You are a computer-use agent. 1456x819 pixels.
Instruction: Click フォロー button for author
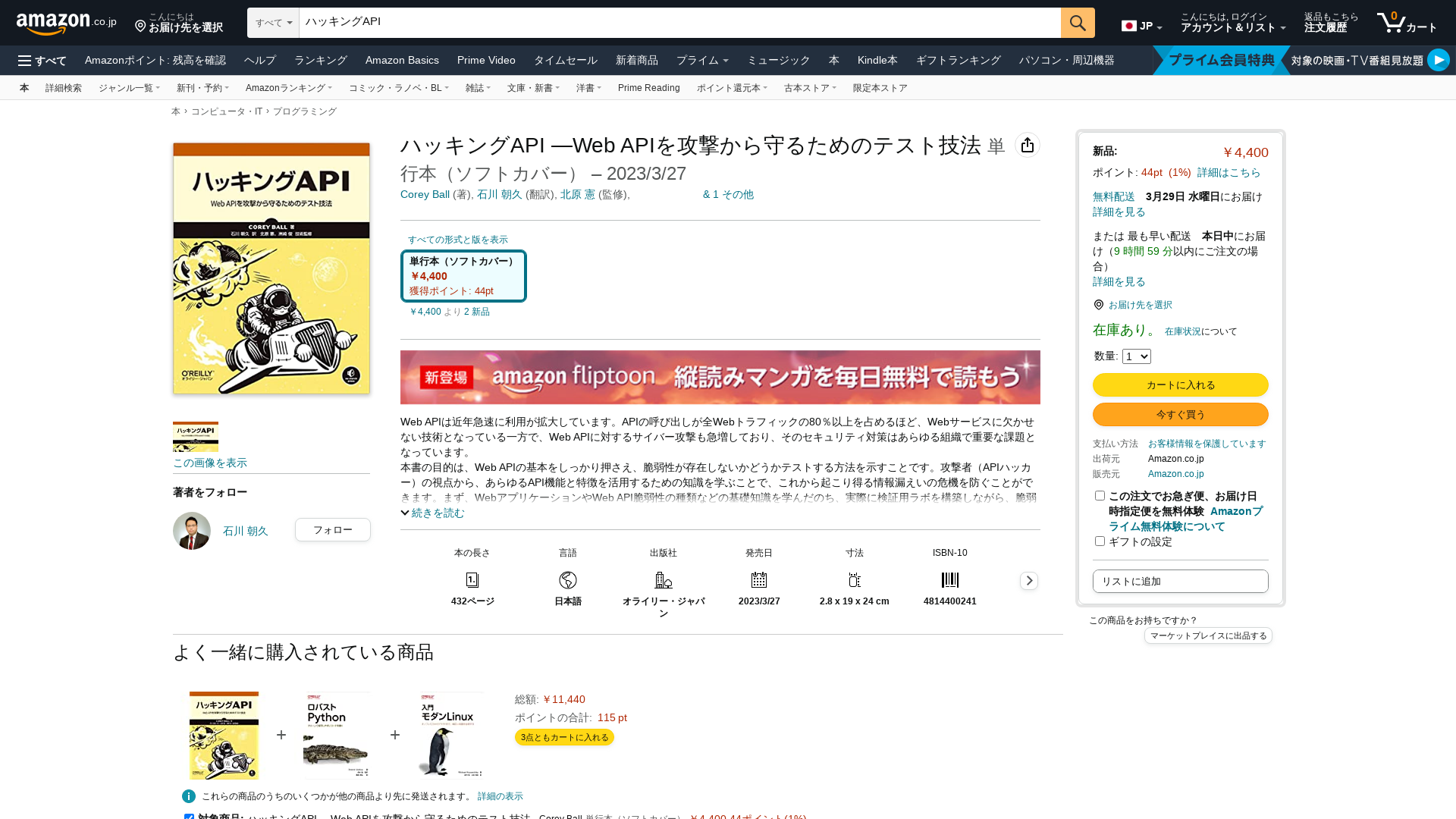tap(333, 530)
